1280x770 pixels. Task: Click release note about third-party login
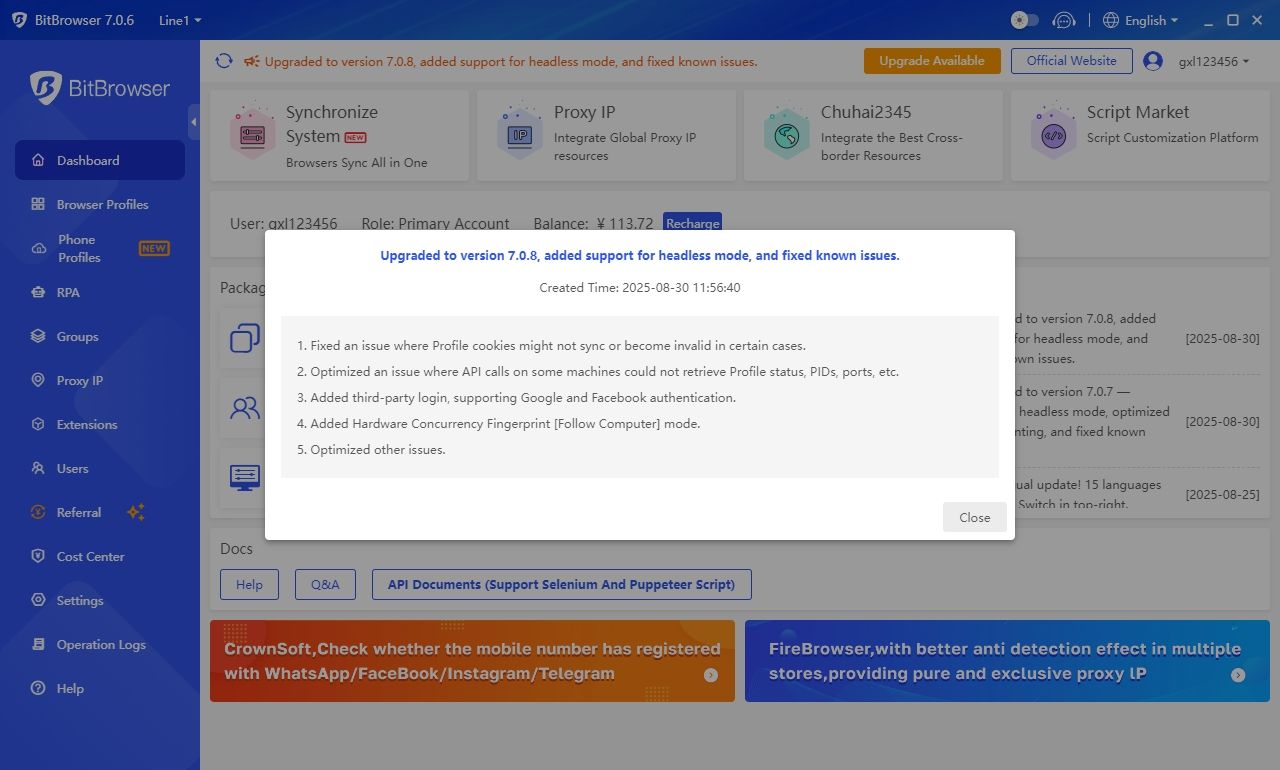pos(516,397)
